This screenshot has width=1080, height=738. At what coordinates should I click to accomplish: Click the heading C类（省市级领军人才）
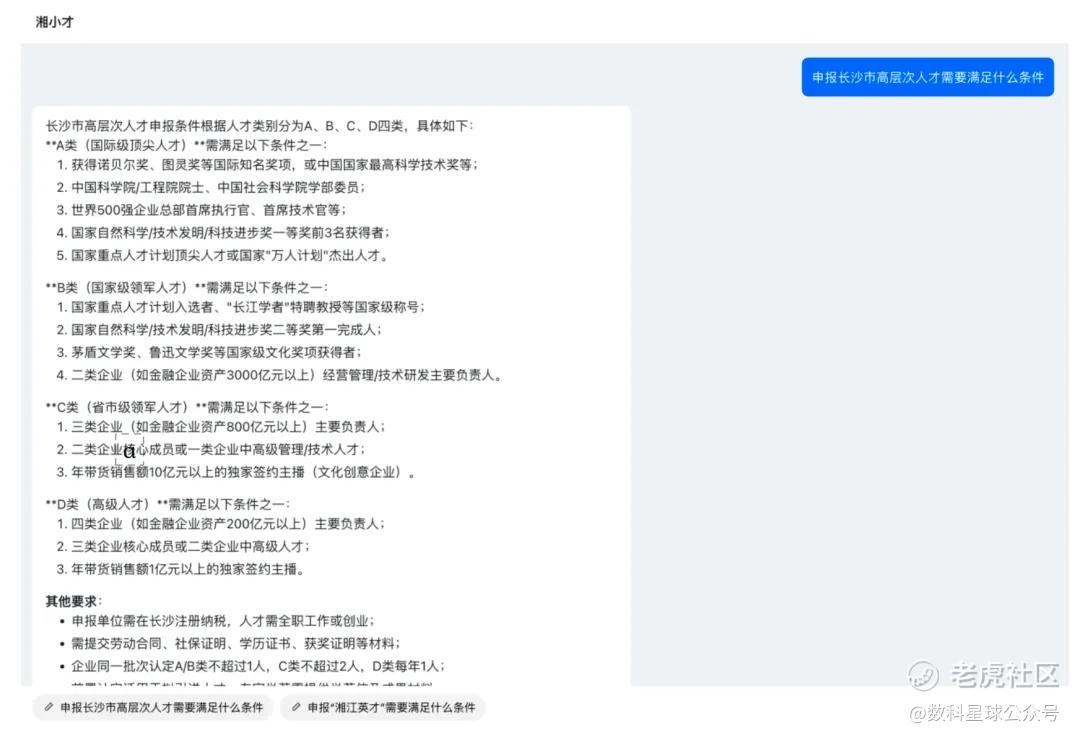tap(187, 407)
